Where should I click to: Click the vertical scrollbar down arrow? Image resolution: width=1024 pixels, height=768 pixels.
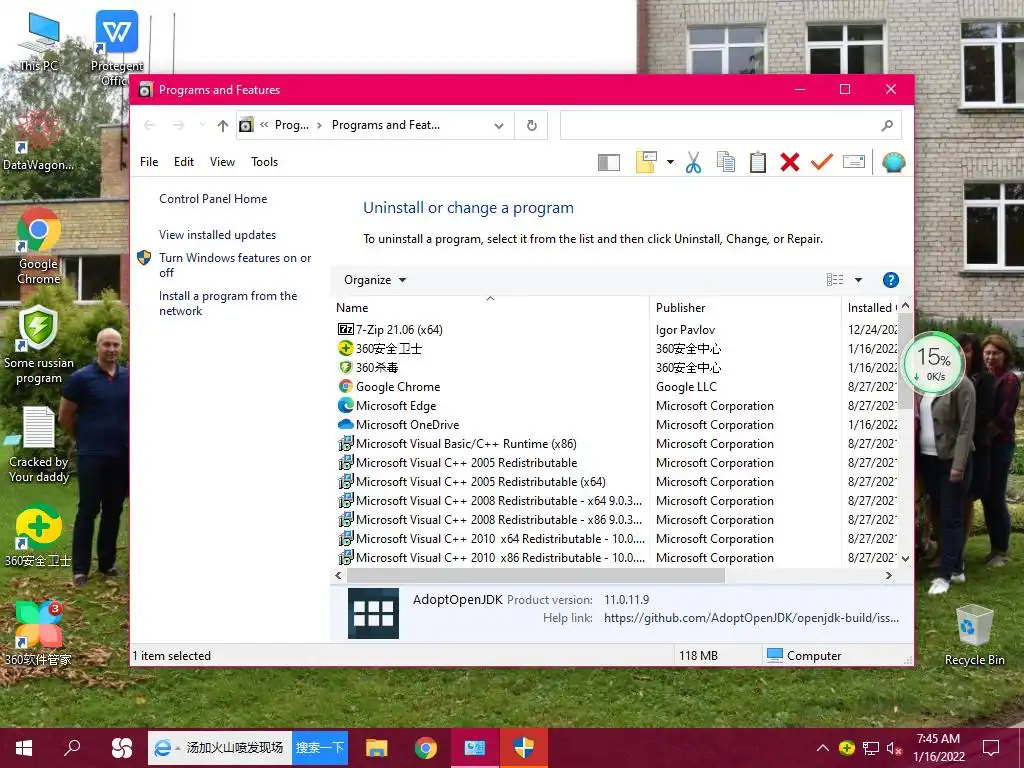coord(905,558)
